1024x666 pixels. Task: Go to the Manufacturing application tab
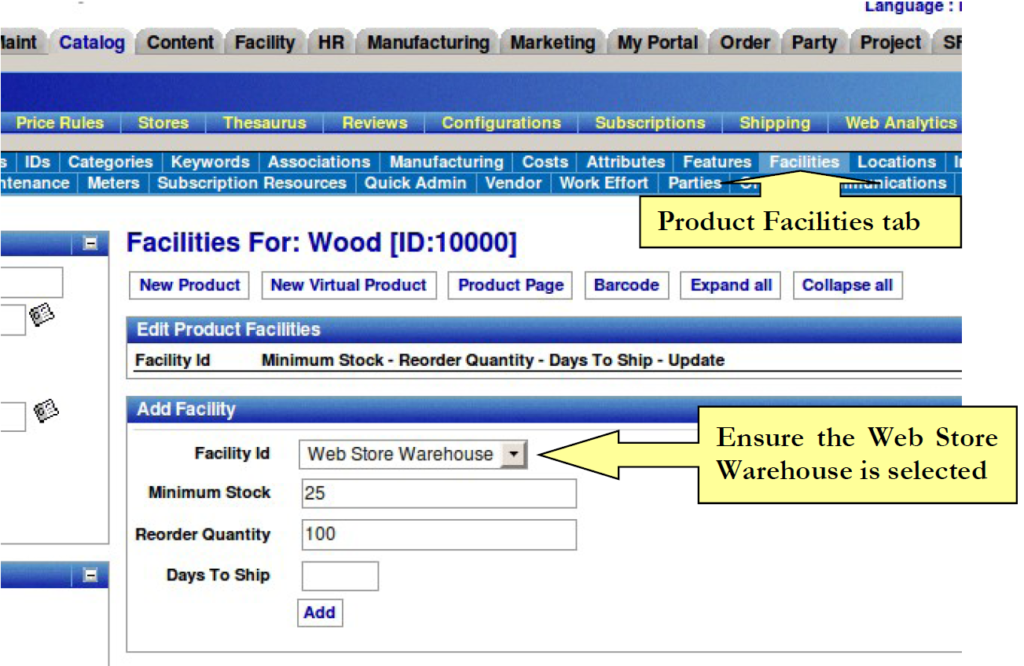click(x=428, y=42)
